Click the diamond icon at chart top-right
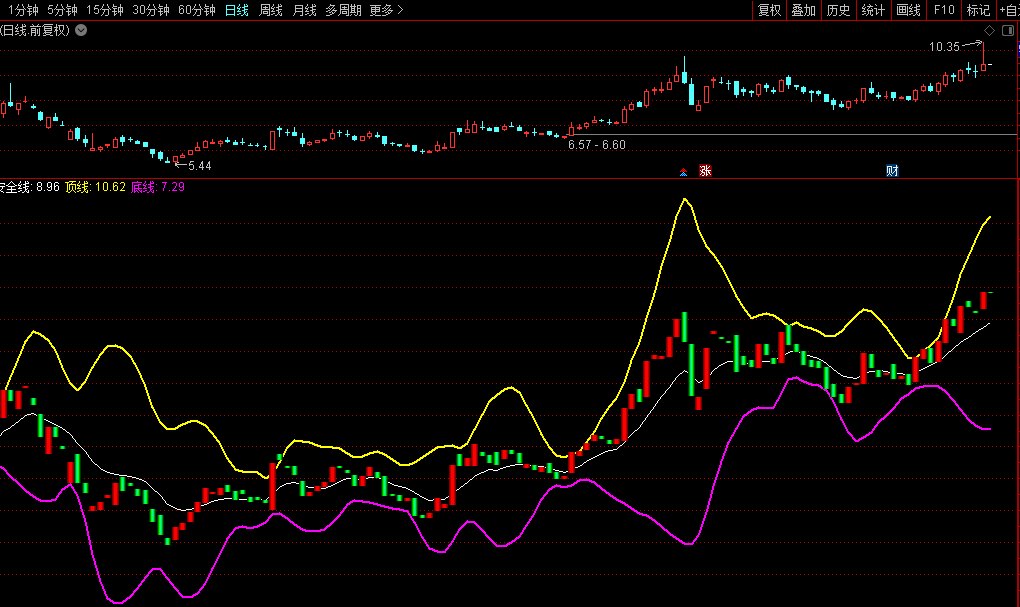 pos(990,31)
